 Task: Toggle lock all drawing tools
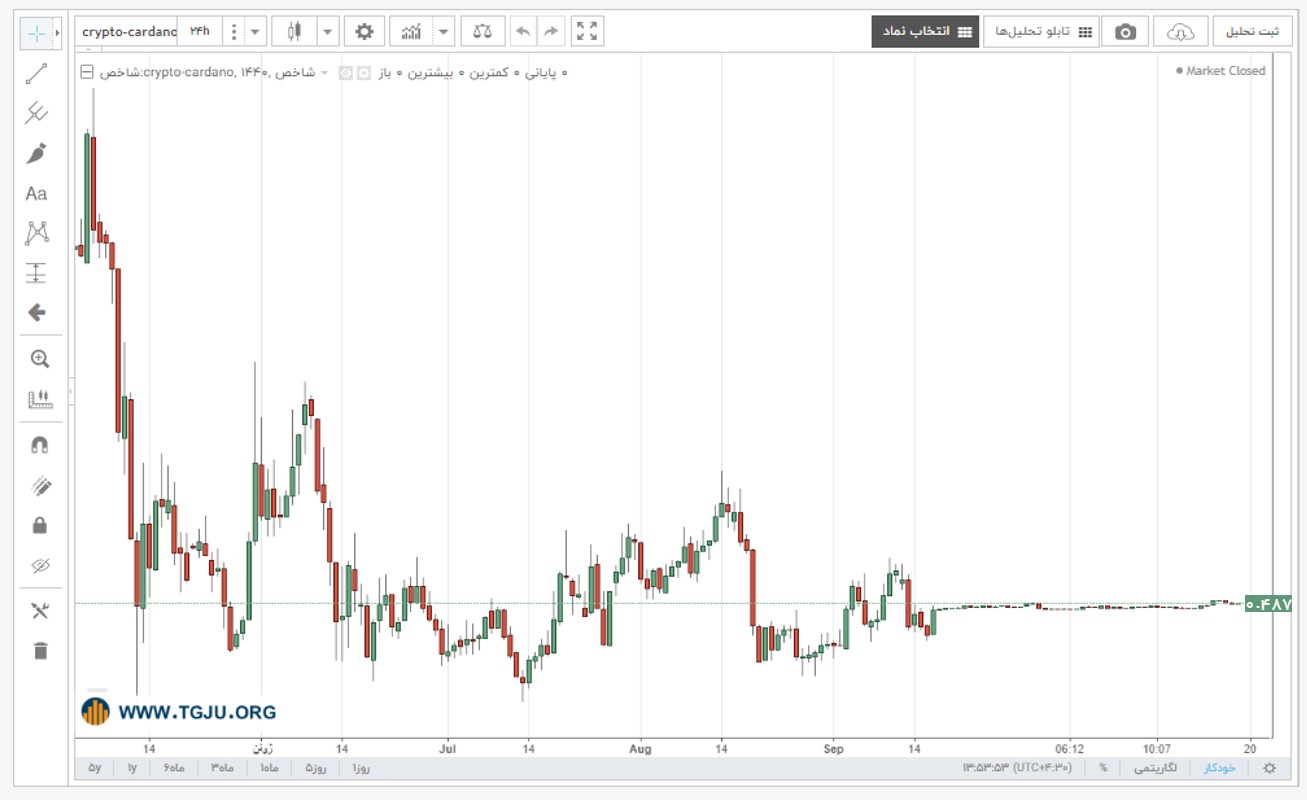coord(40,525)
